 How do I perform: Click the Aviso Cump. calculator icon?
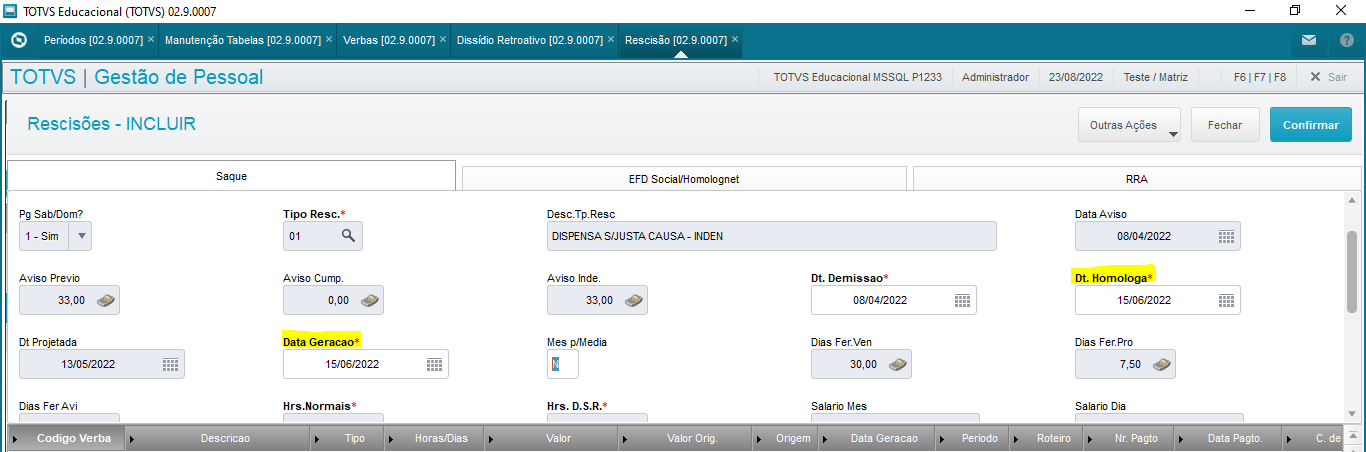click(x=369, y=300)
